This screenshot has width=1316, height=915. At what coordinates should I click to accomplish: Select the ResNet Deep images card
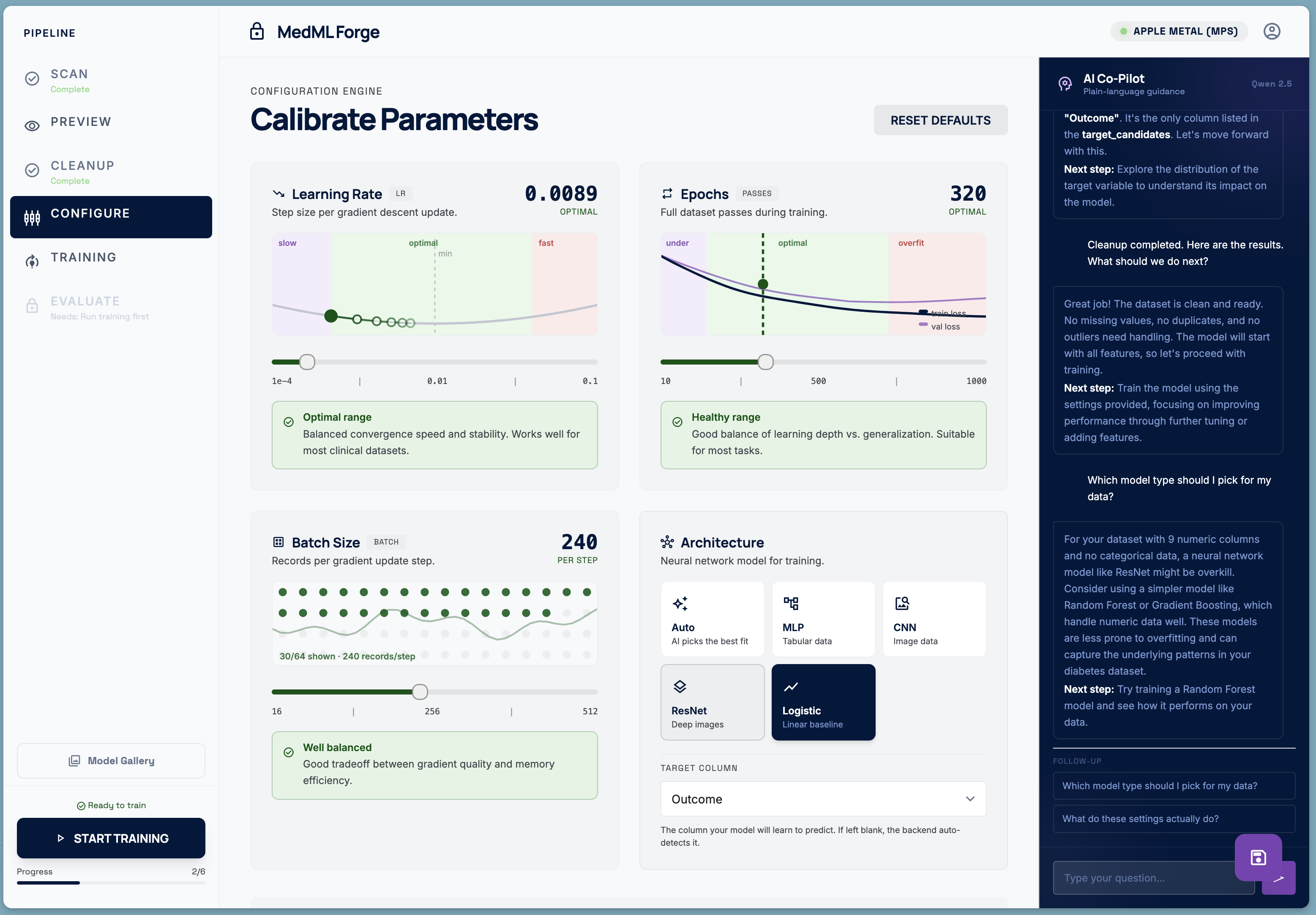click(x=712, y=702)
